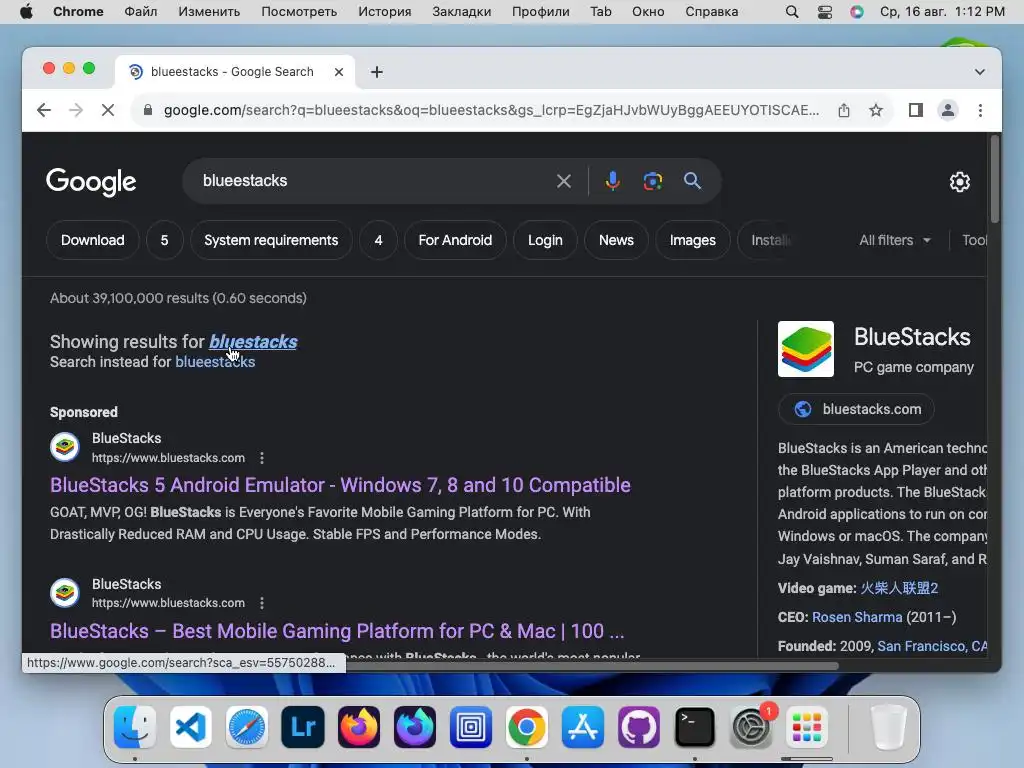Start voice search with microphone icon
The width and height of the screenshot is (1024, 768).
[x=612, y=181]
